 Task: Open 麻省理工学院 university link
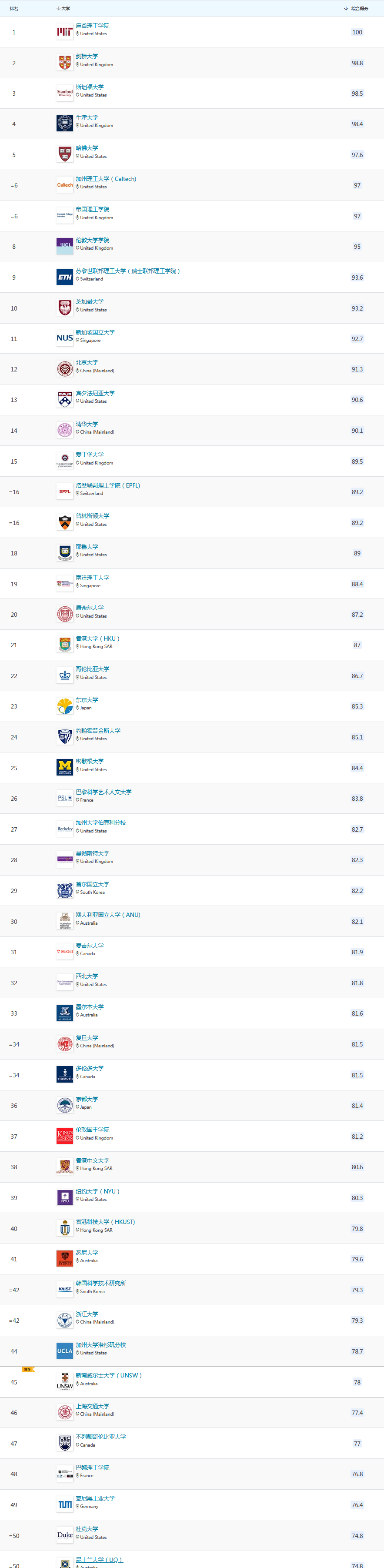[x=93, y=26]
